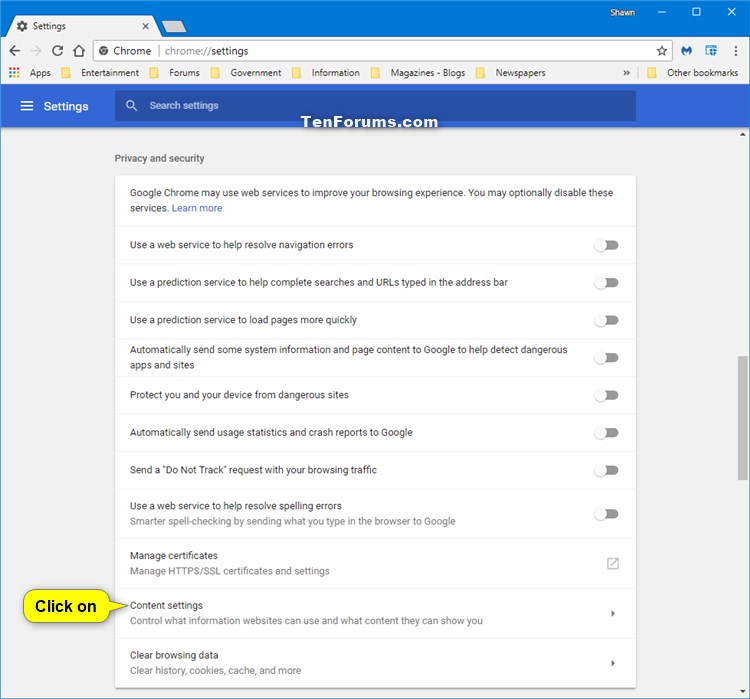Open a new tab
Viewport: 750px width, 699px height.
(174, 27)
